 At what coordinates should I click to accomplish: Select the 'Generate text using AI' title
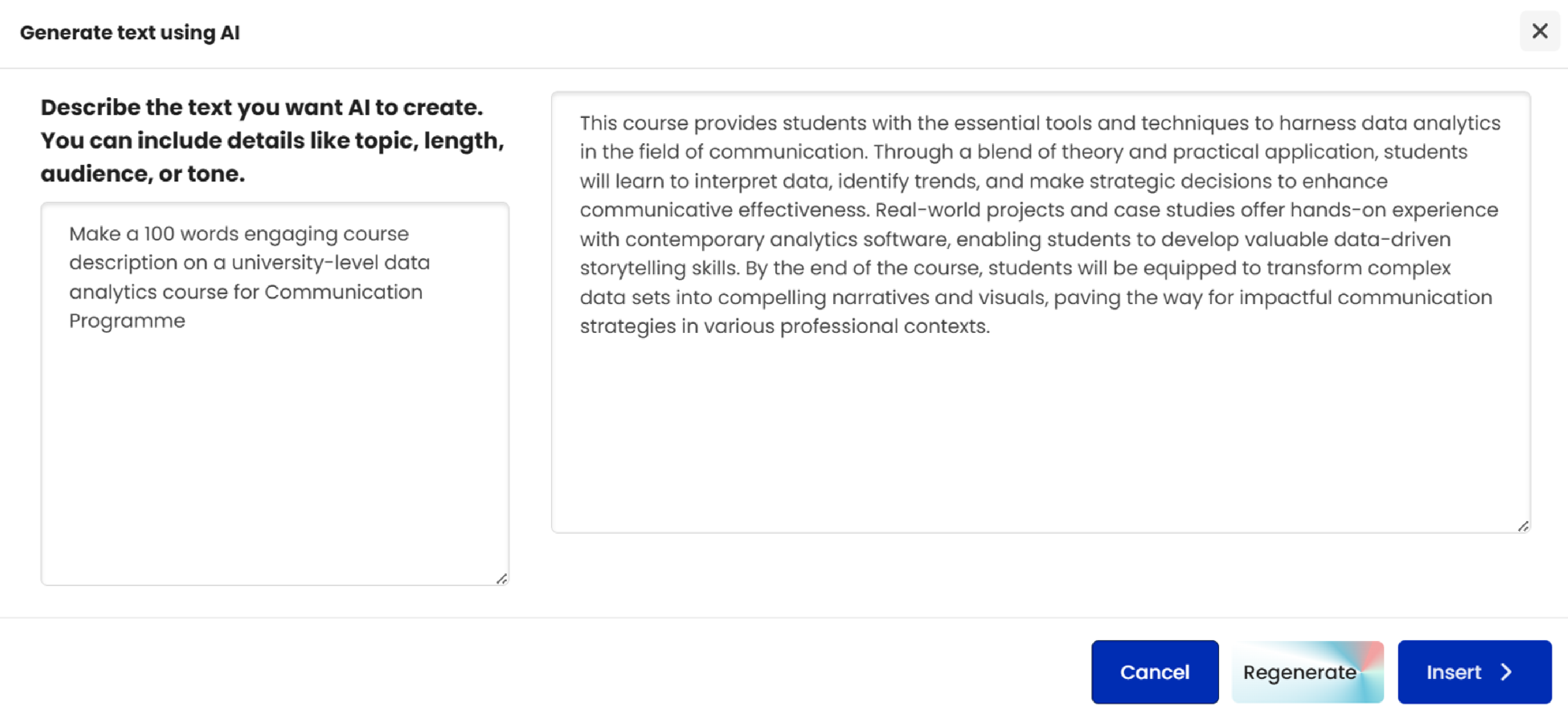coord(130,32)
